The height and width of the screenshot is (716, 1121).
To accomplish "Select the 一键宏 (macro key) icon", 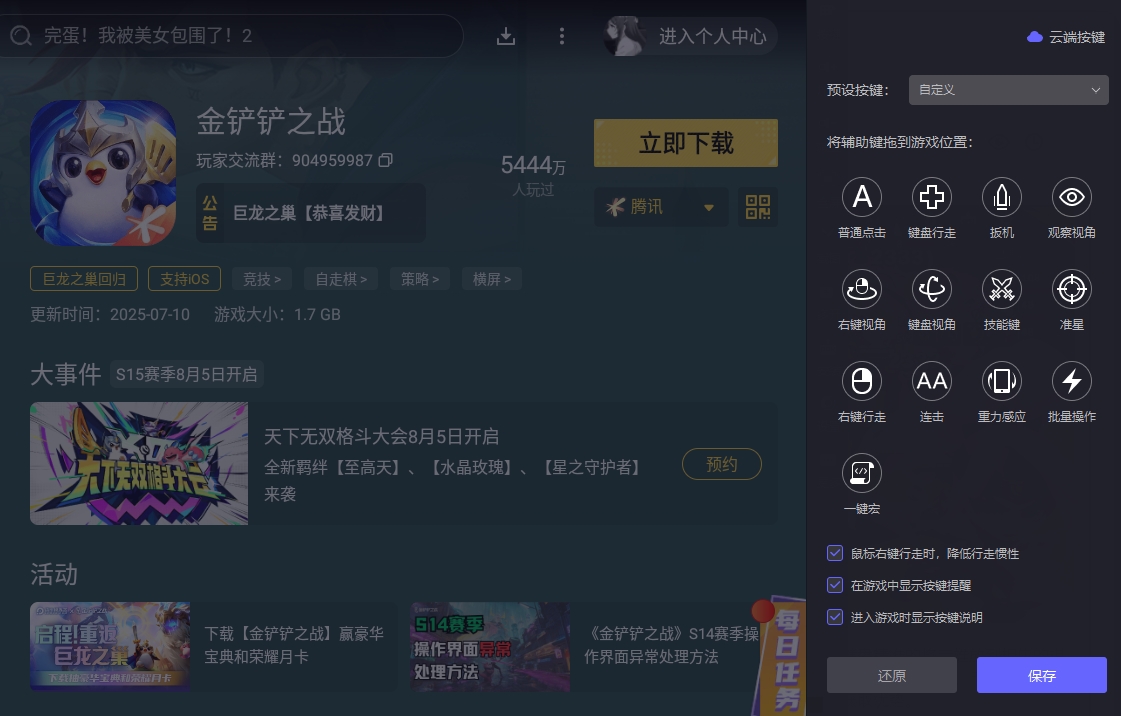I will (x=862, y=473).
